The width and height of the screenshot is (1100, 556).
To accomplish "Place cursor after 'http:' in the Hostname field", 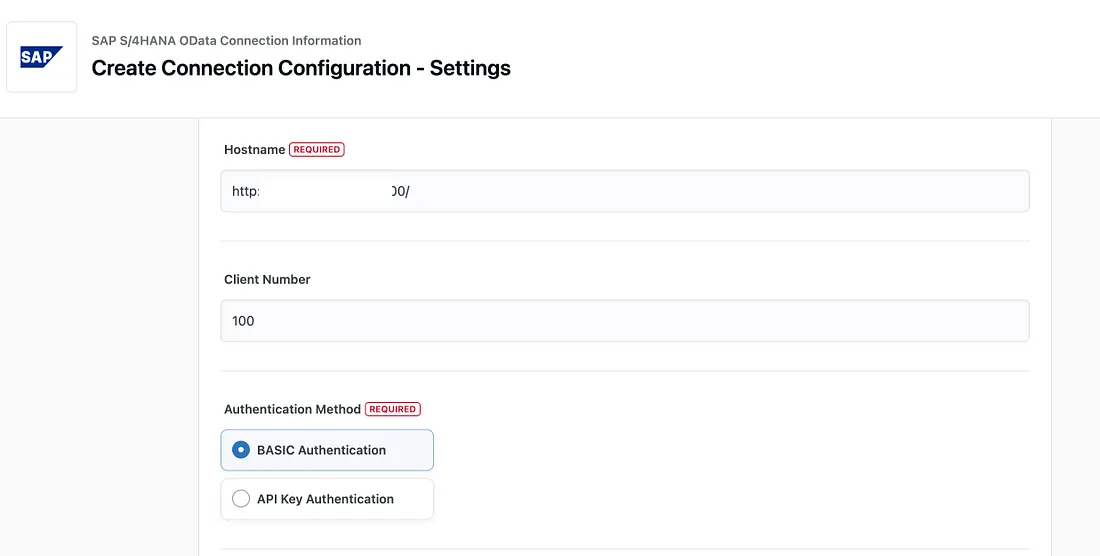I will 260,191.
